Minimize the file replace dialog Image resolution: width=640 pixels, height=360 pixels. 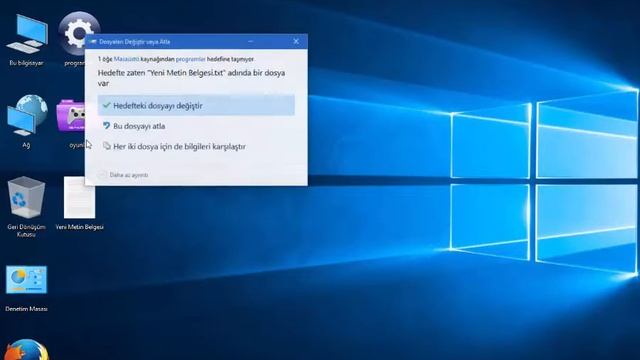pos(251,41)
